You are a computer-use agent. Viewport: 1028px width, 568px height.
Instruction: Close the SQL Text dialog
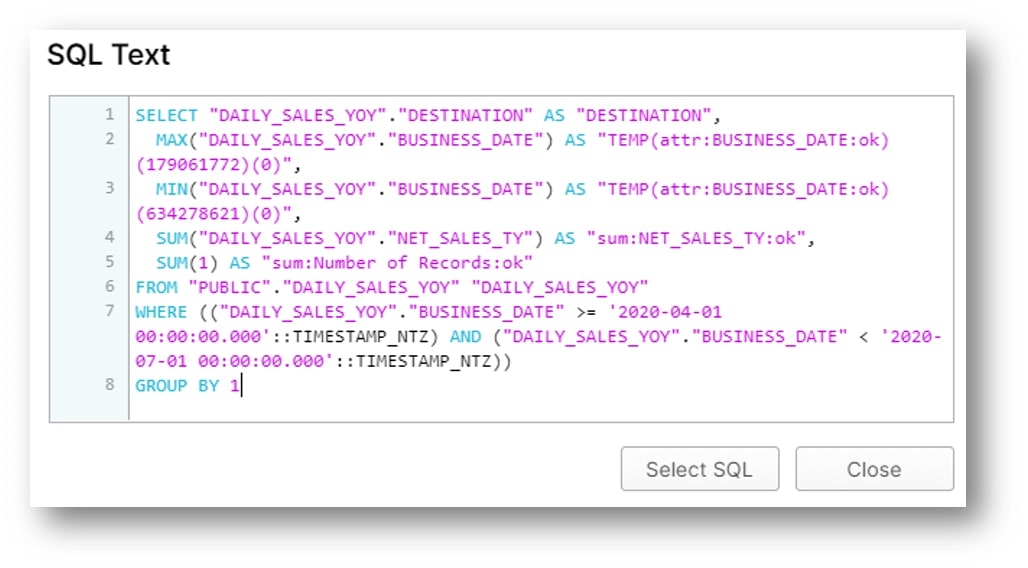(x=875, y=469)
